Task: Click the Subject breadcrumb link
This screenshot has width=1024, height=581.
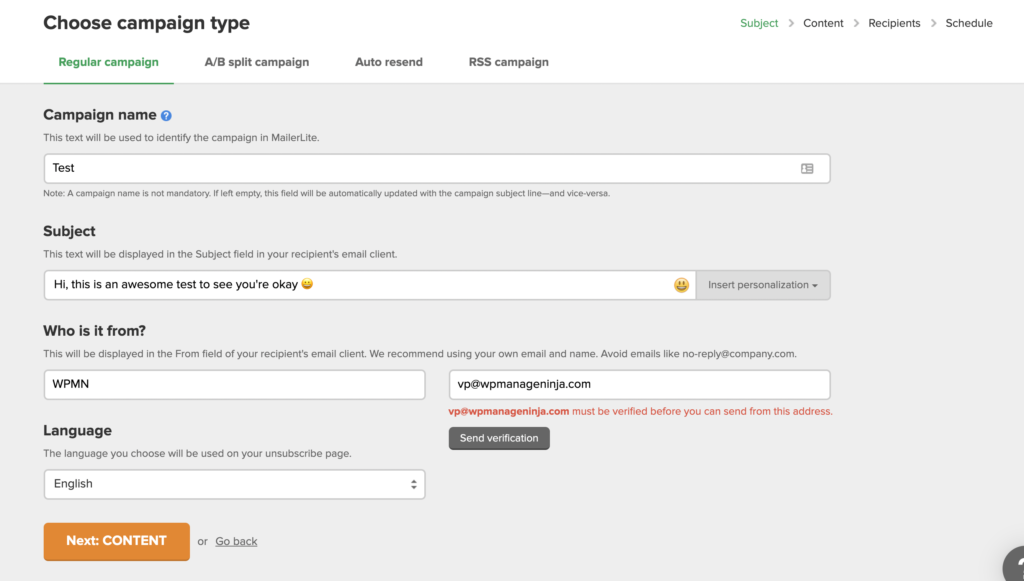Action: coord(759,22)
